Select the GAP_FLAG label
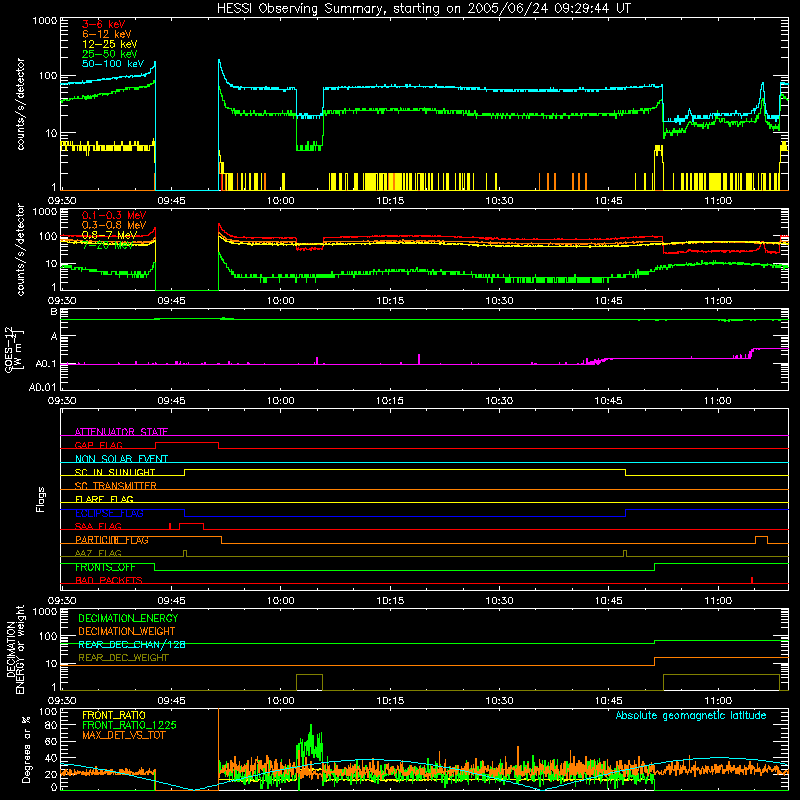800x800 pixels. pos(98,445)
